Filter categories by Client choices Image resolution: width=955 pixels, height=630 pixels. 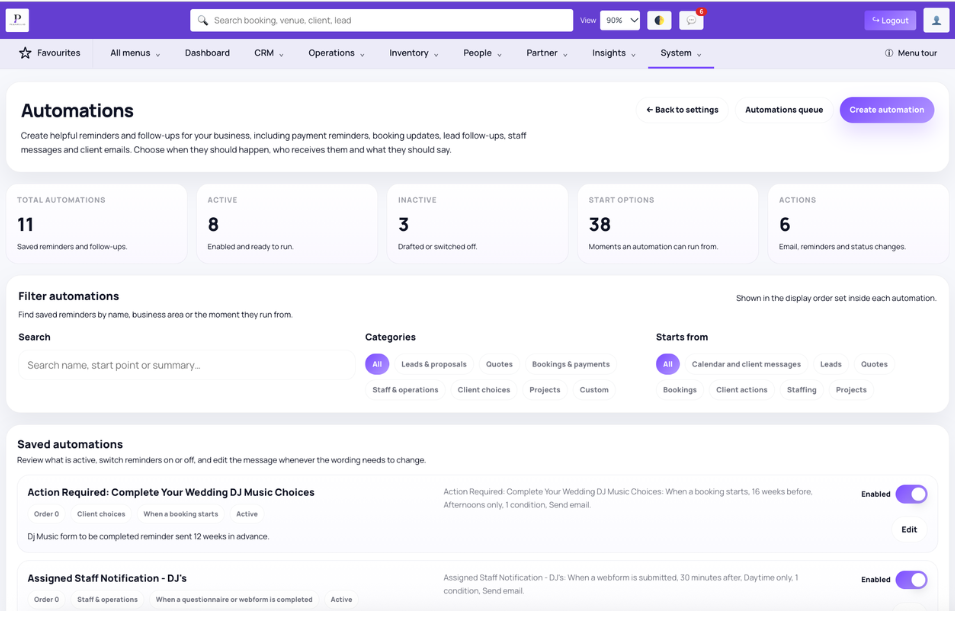pyautogui.click(x=484, y=390)
